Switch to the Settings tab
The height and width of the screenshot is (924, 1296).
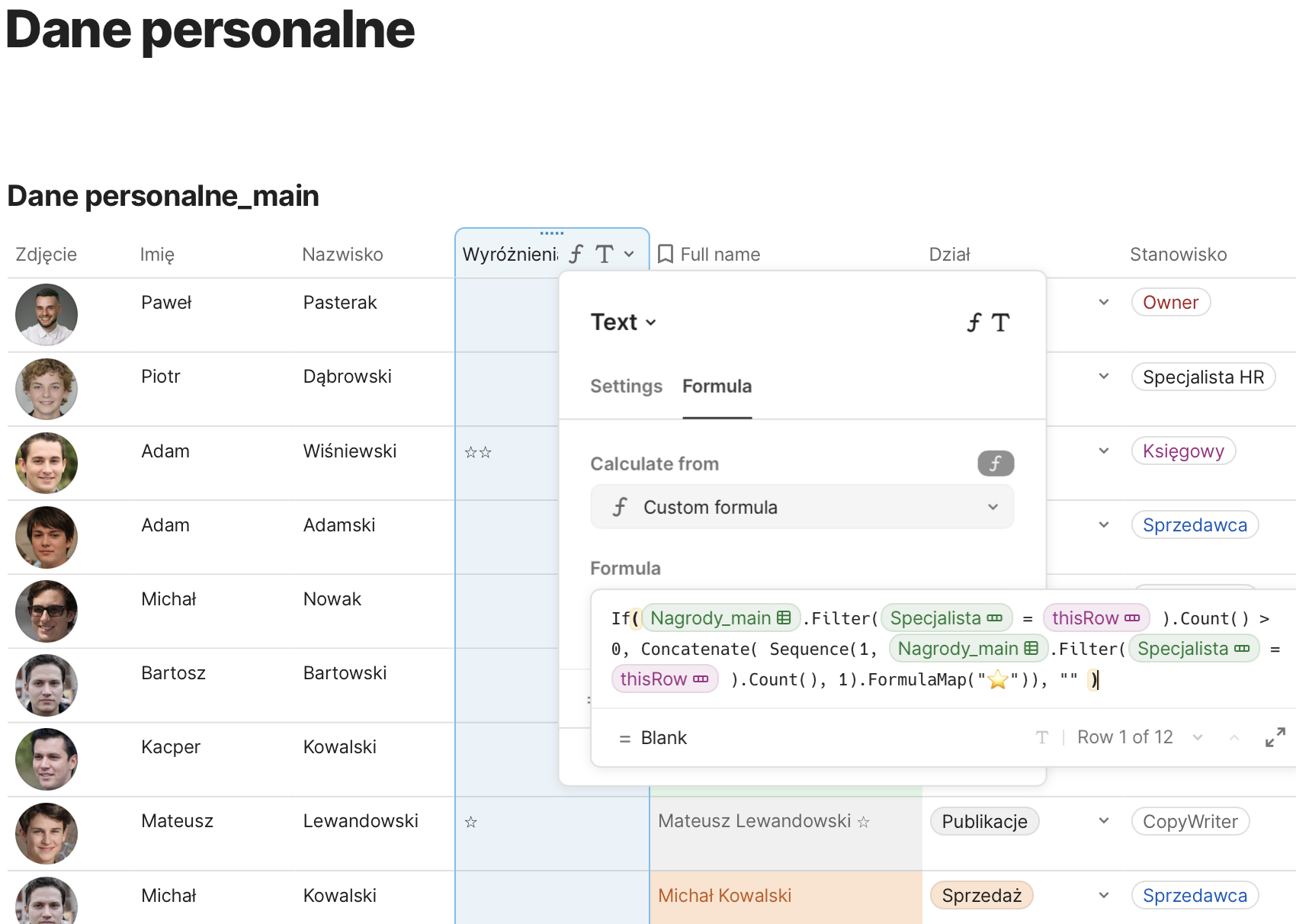626,387
